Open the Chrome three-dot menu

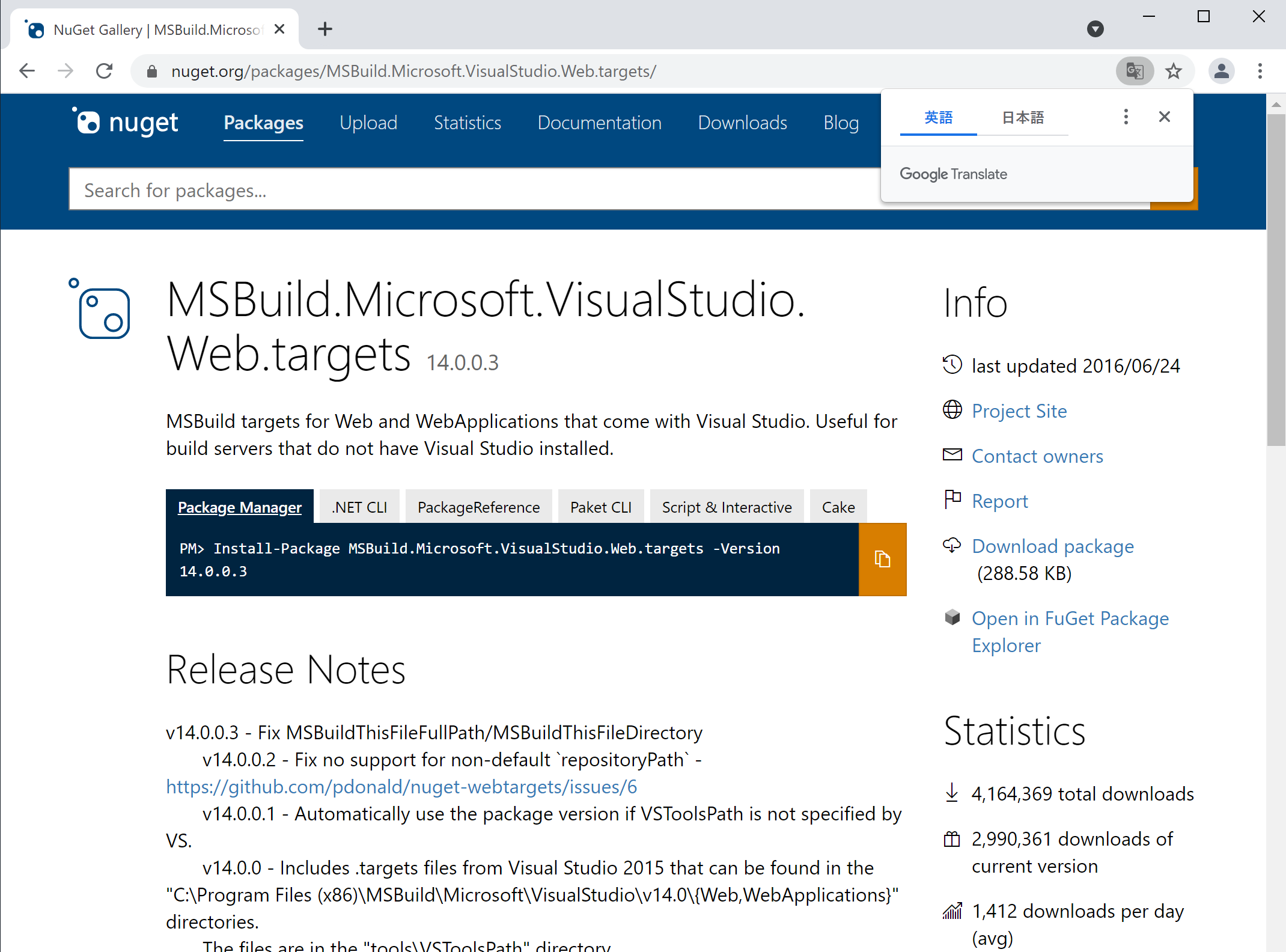coord(1260,72)
